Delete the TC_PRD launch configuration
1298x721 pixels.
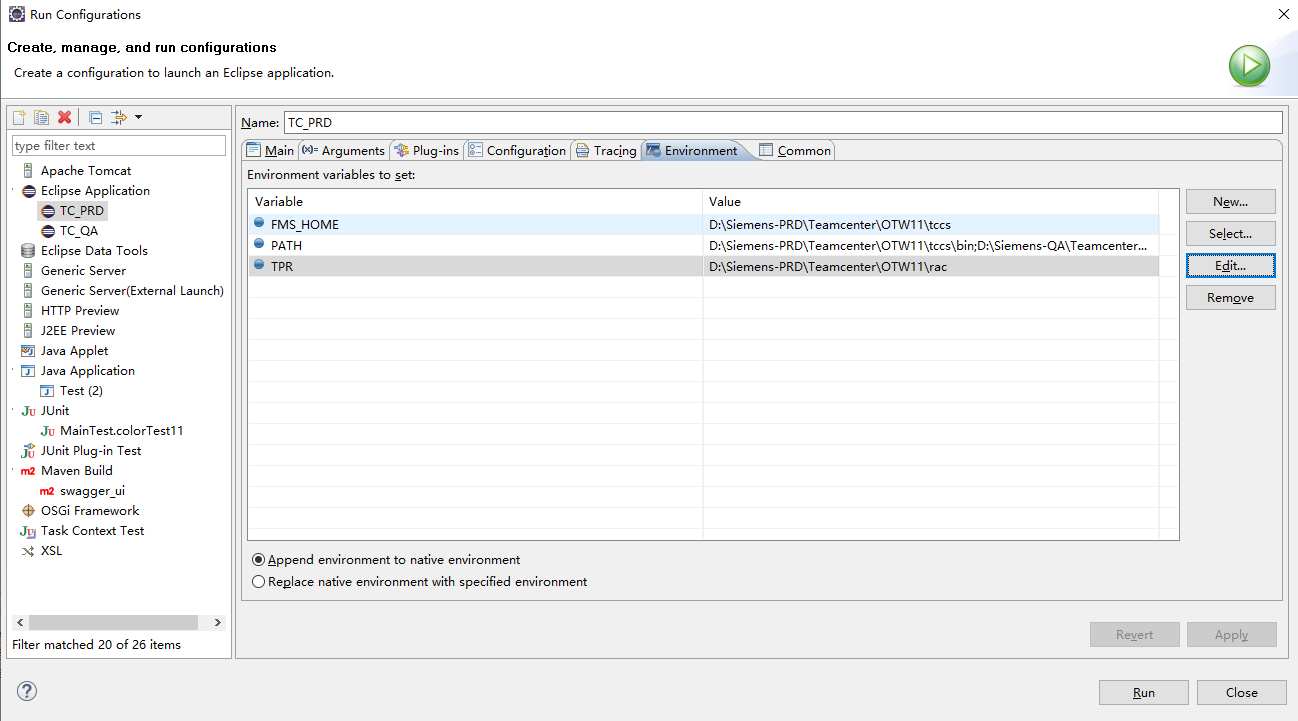(64, 117)
